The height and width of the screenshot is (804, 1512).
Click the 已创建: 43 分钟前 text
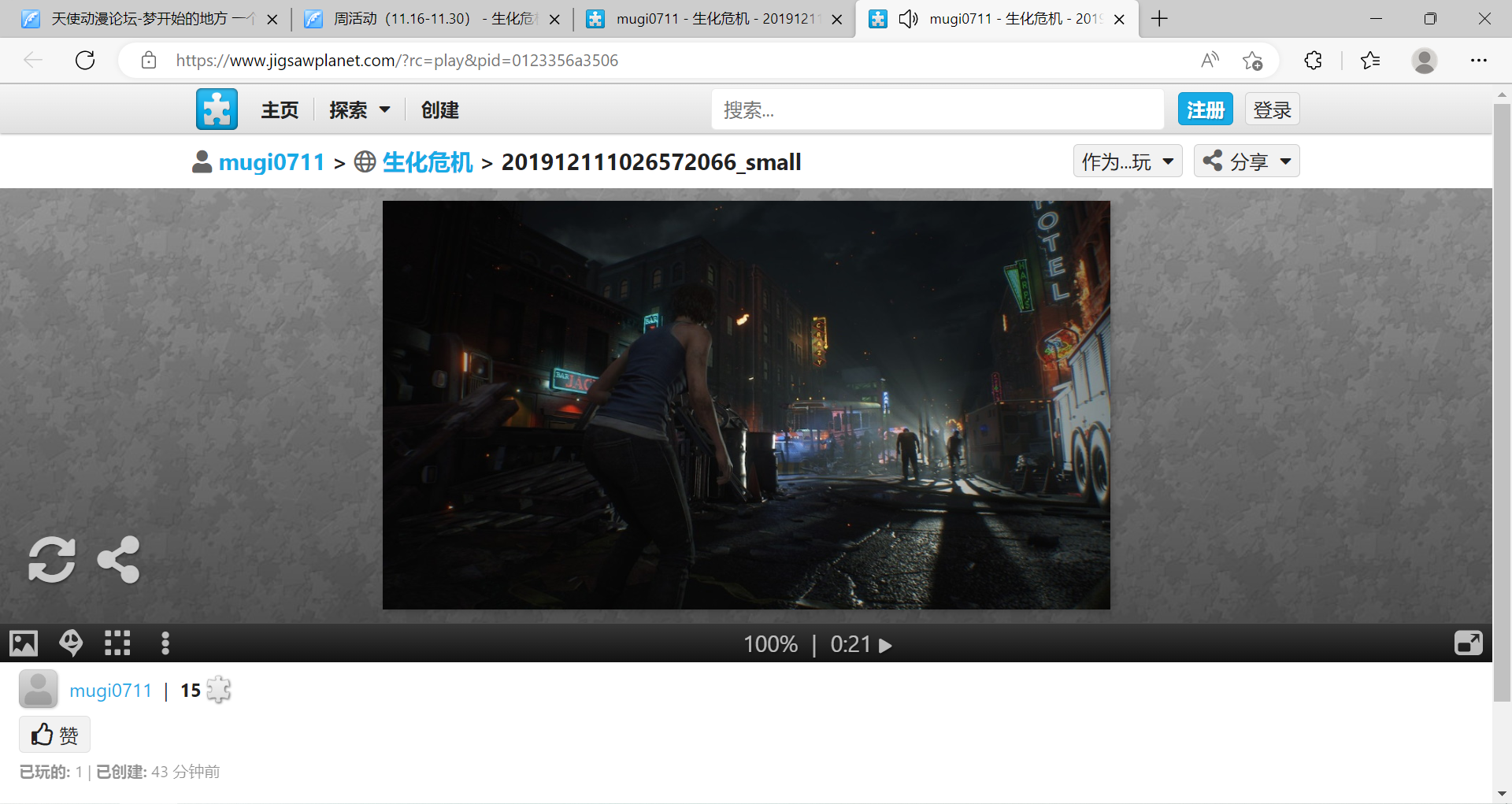157,772
